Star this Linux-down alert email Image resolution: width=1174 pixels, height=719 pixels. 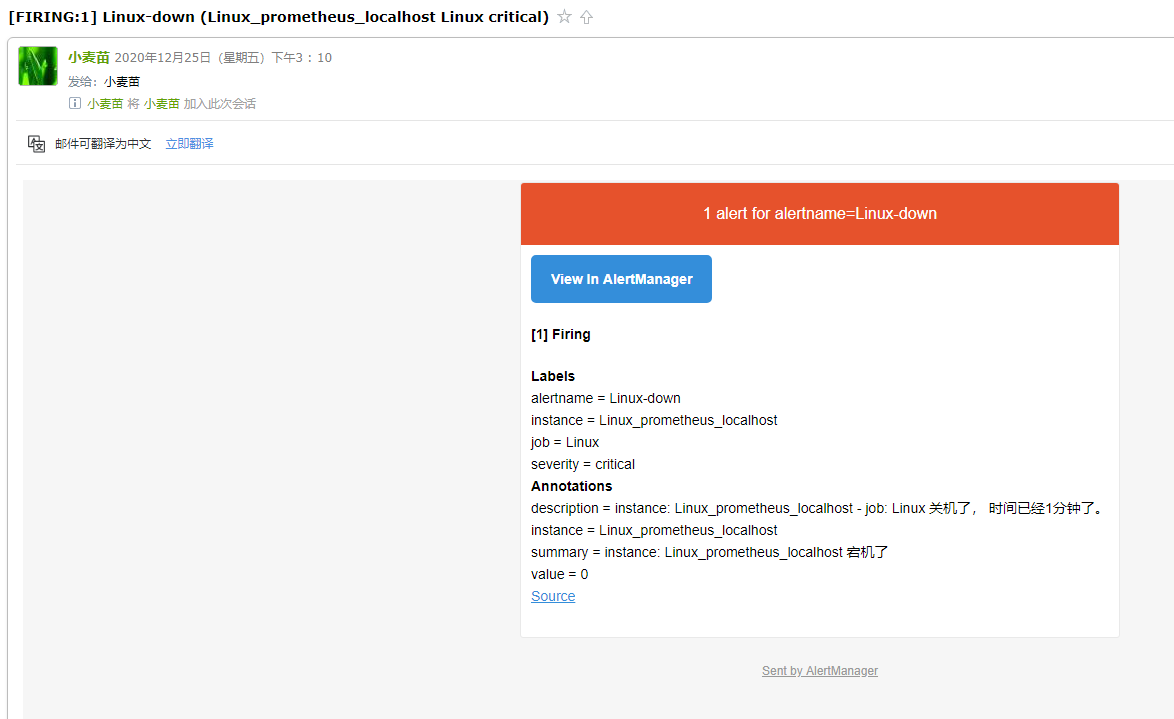(565, 17)
